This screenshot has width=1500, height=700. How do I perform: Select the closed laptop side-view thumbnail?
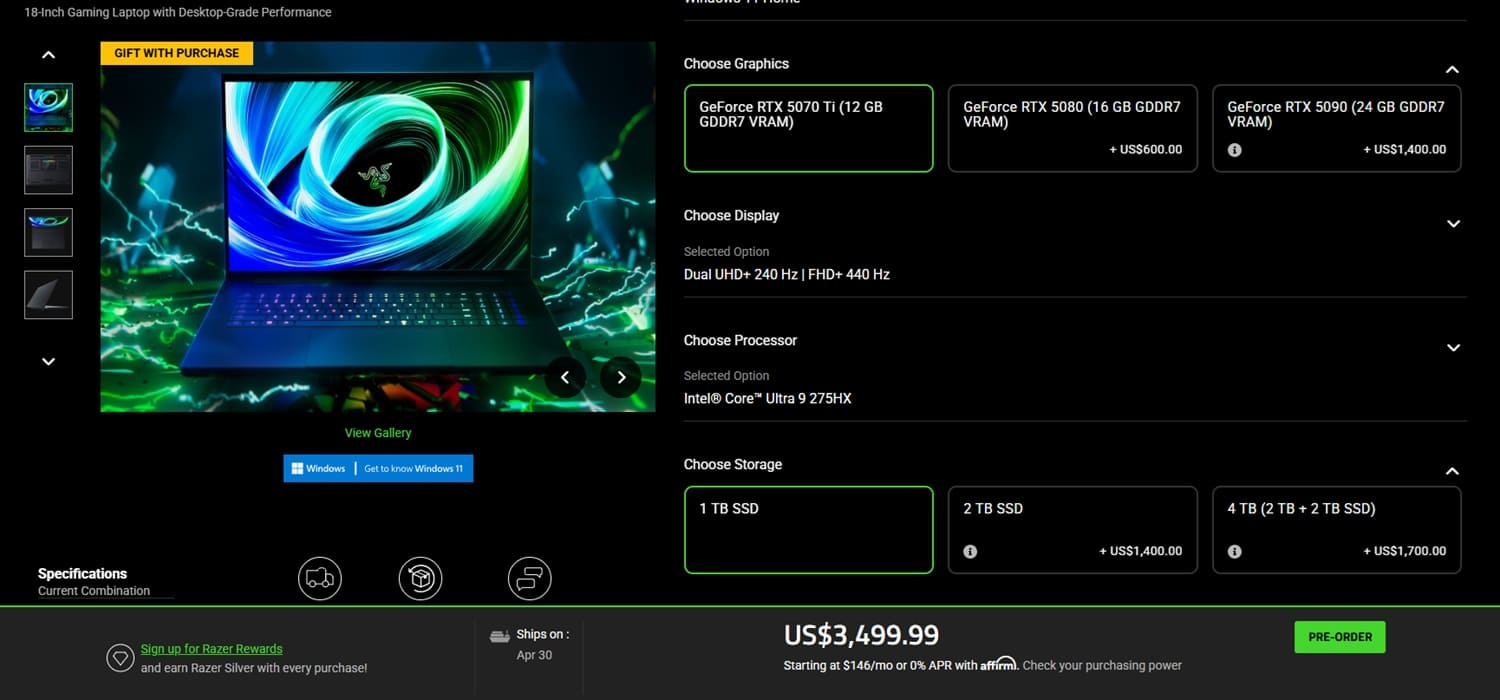click(48, 295)
